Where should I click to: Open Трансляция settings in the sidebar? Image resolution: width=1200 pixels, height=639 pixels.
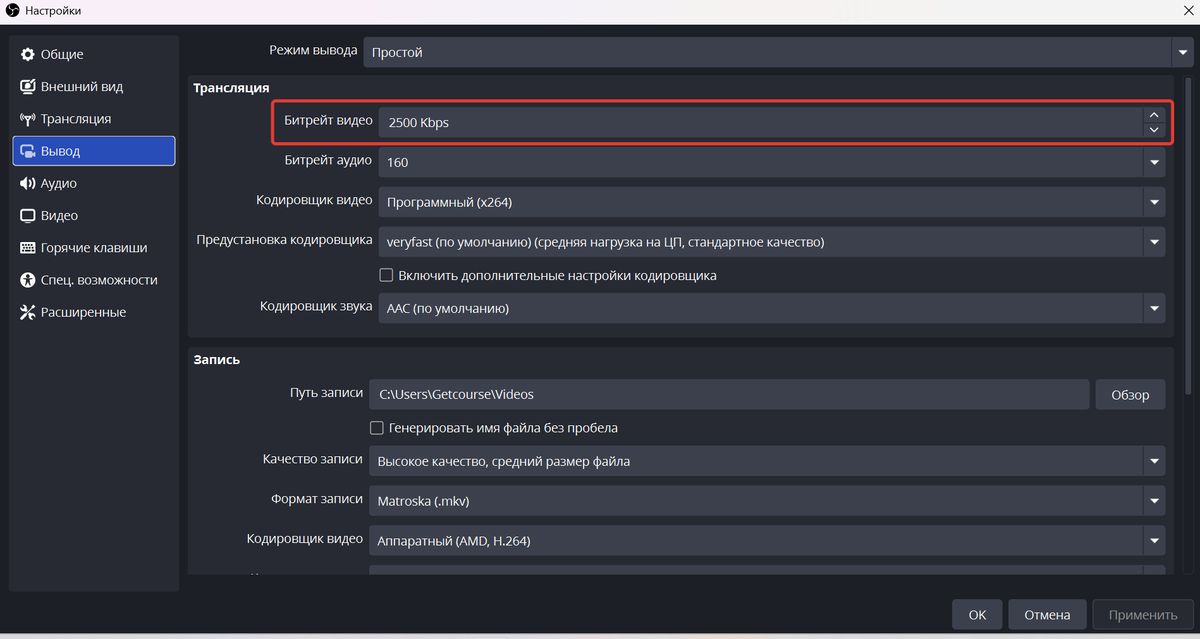(94, 119)
